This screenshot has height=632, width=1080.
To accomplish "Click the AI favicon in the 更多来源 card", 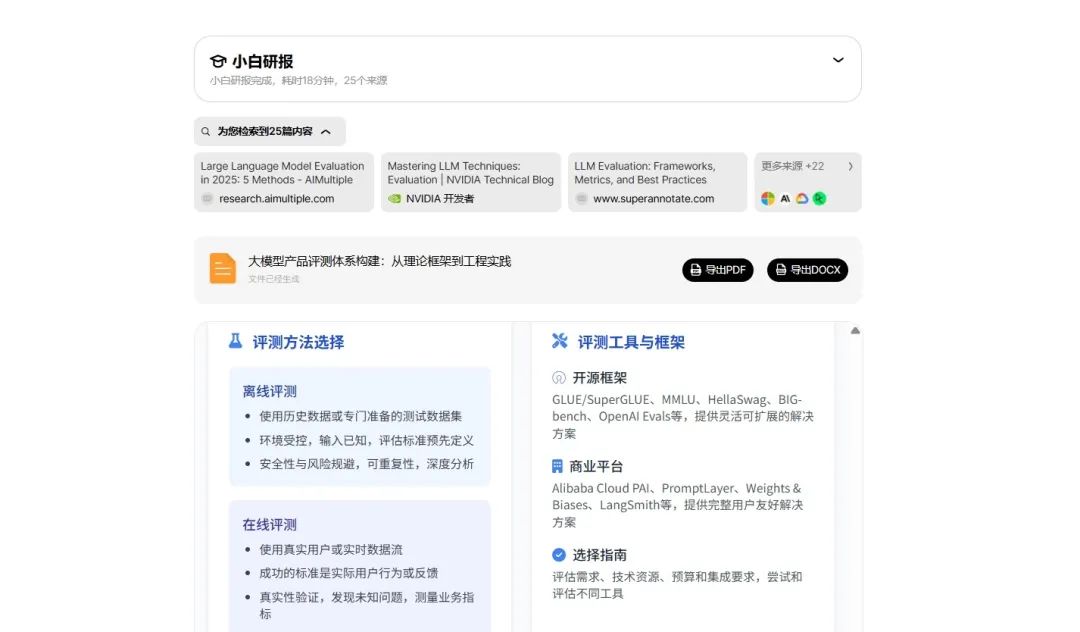I will (785, 198).
